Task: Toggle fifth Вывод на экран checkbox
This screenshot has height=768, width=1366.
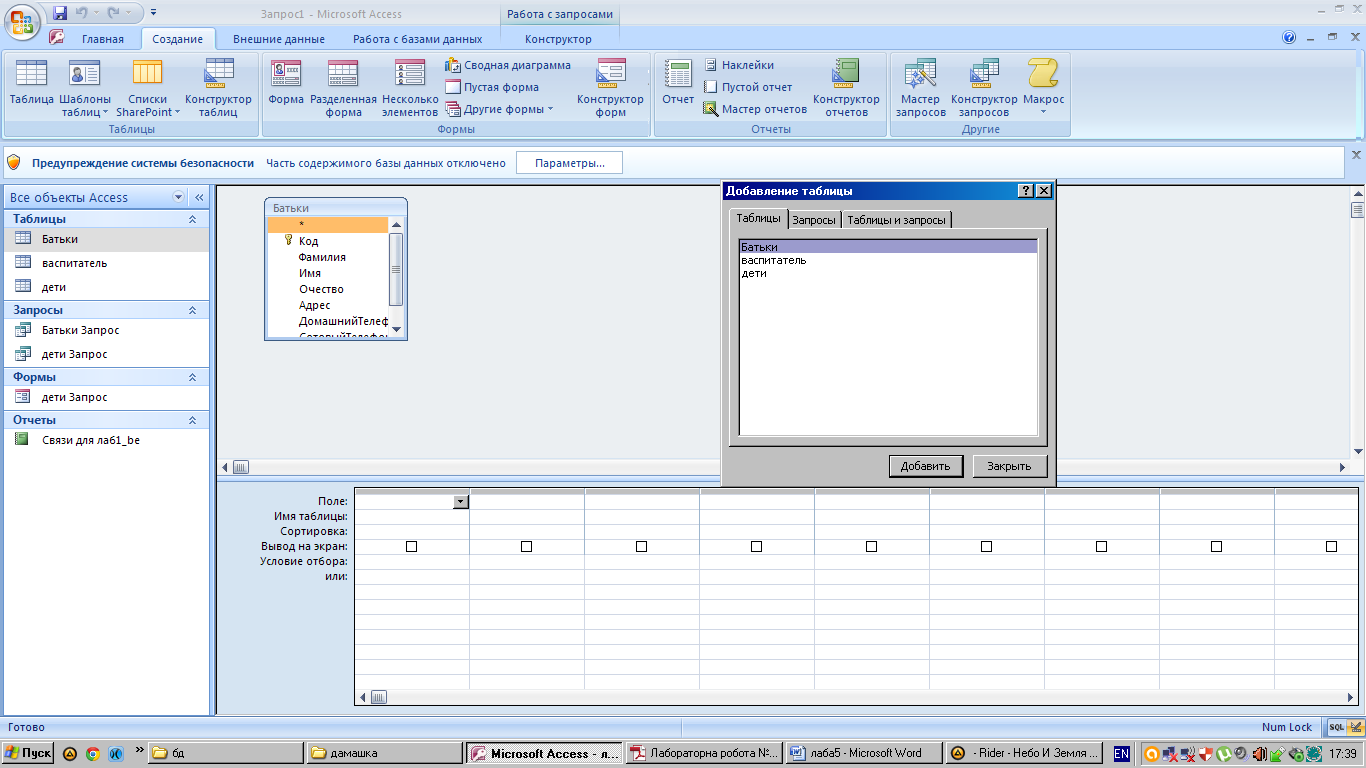Action: (x=871, y=546)
